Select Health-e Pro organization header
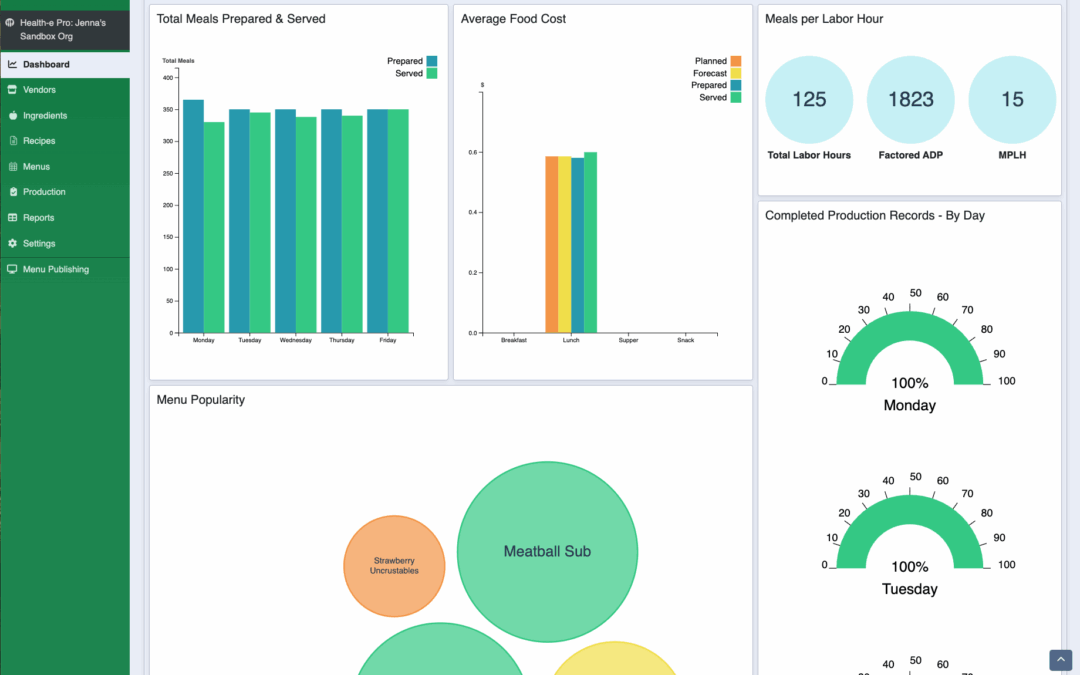Screen dimensions: 1080x675 point(60,29)
